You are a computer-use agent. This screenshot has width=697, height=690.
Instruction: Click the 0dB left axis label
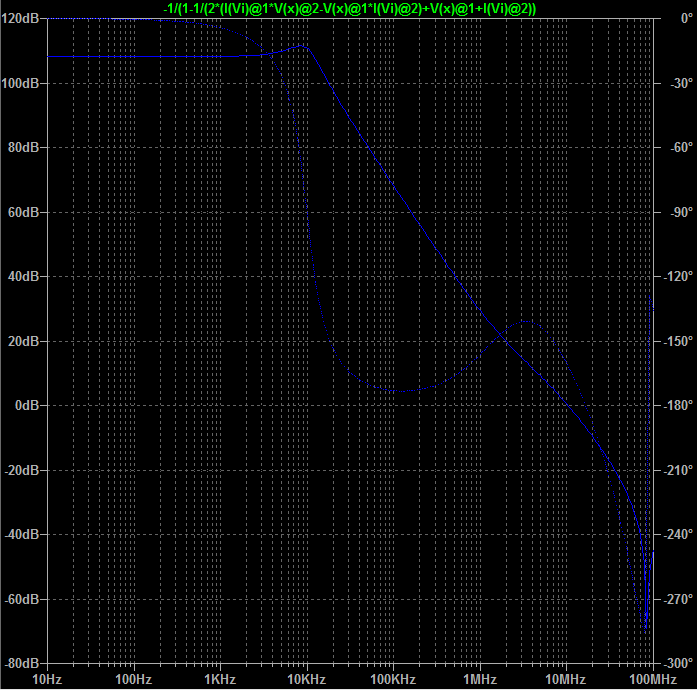[27, 405]
